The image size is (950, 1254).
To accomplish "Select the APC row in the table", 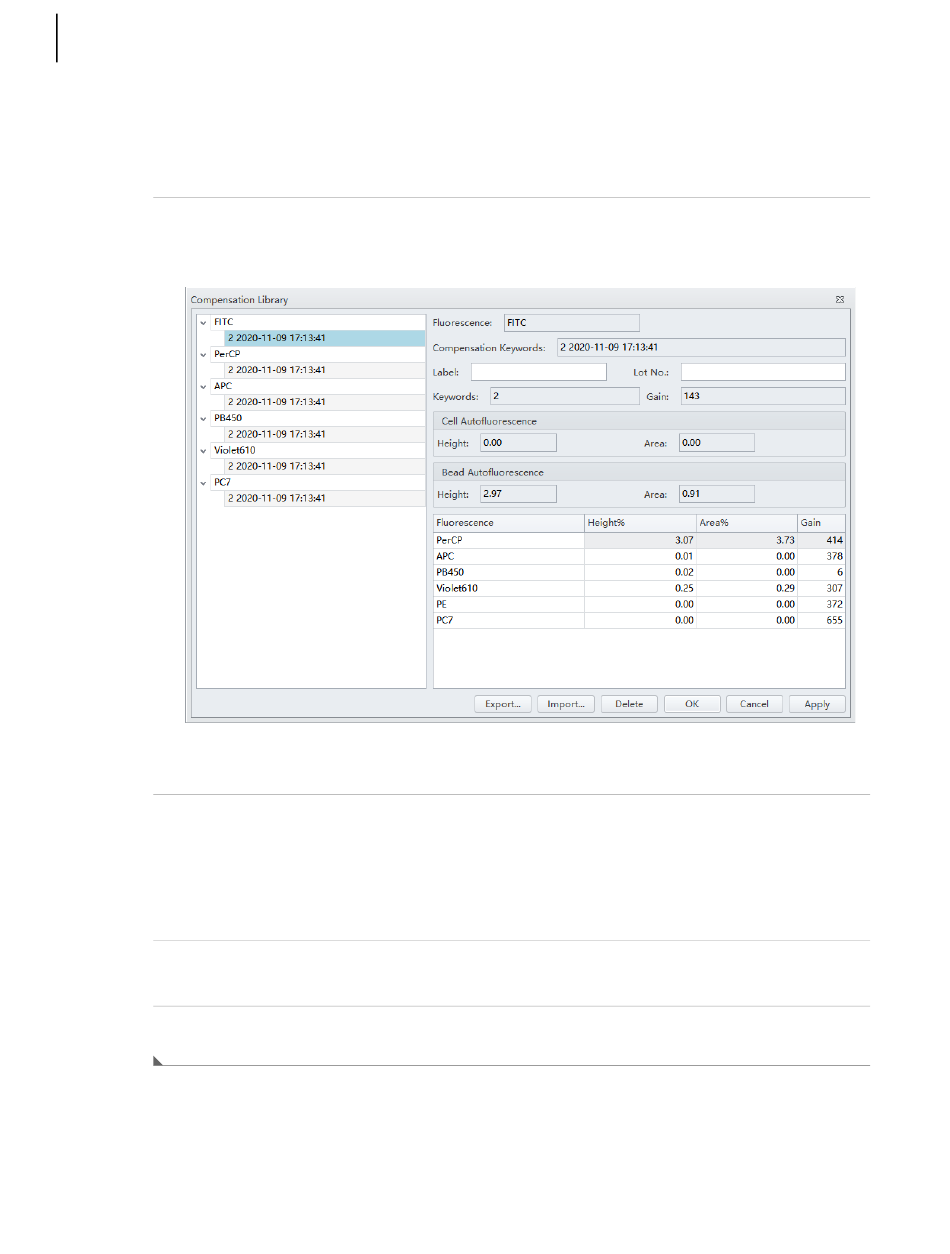I will tap(640, 556).
